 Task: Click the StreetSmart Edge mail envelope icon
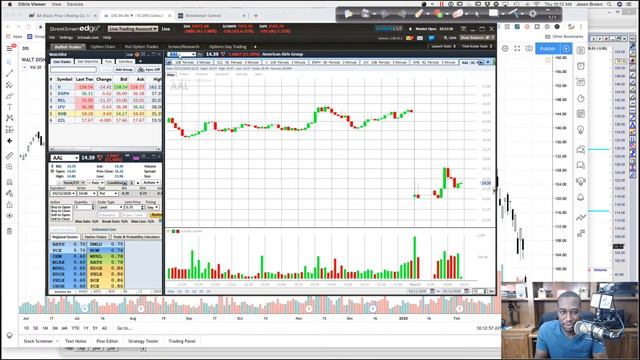coord(420,38)
